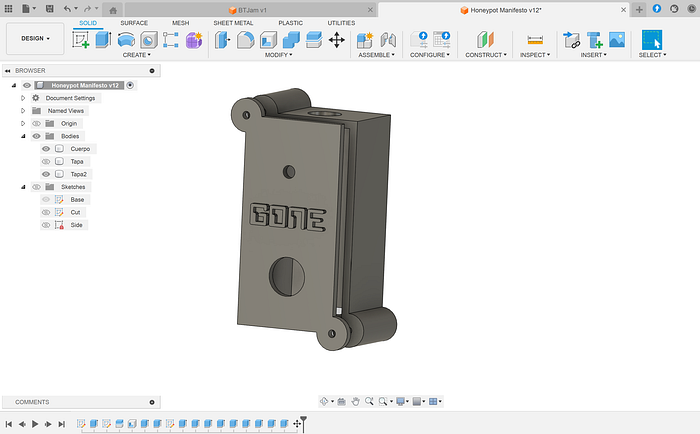700x434 pixels.
Task: Select the Fillet tool
Action: coord(246,40)
